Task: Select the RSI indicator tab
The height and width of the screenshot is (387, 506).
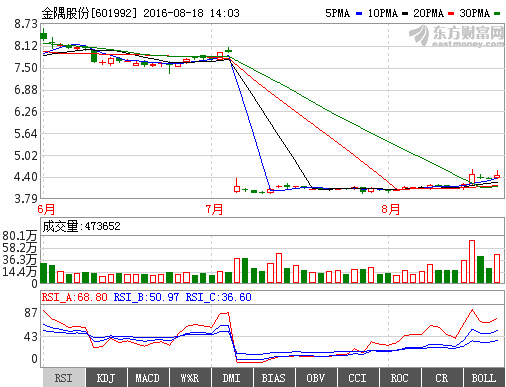Action: 64,378
